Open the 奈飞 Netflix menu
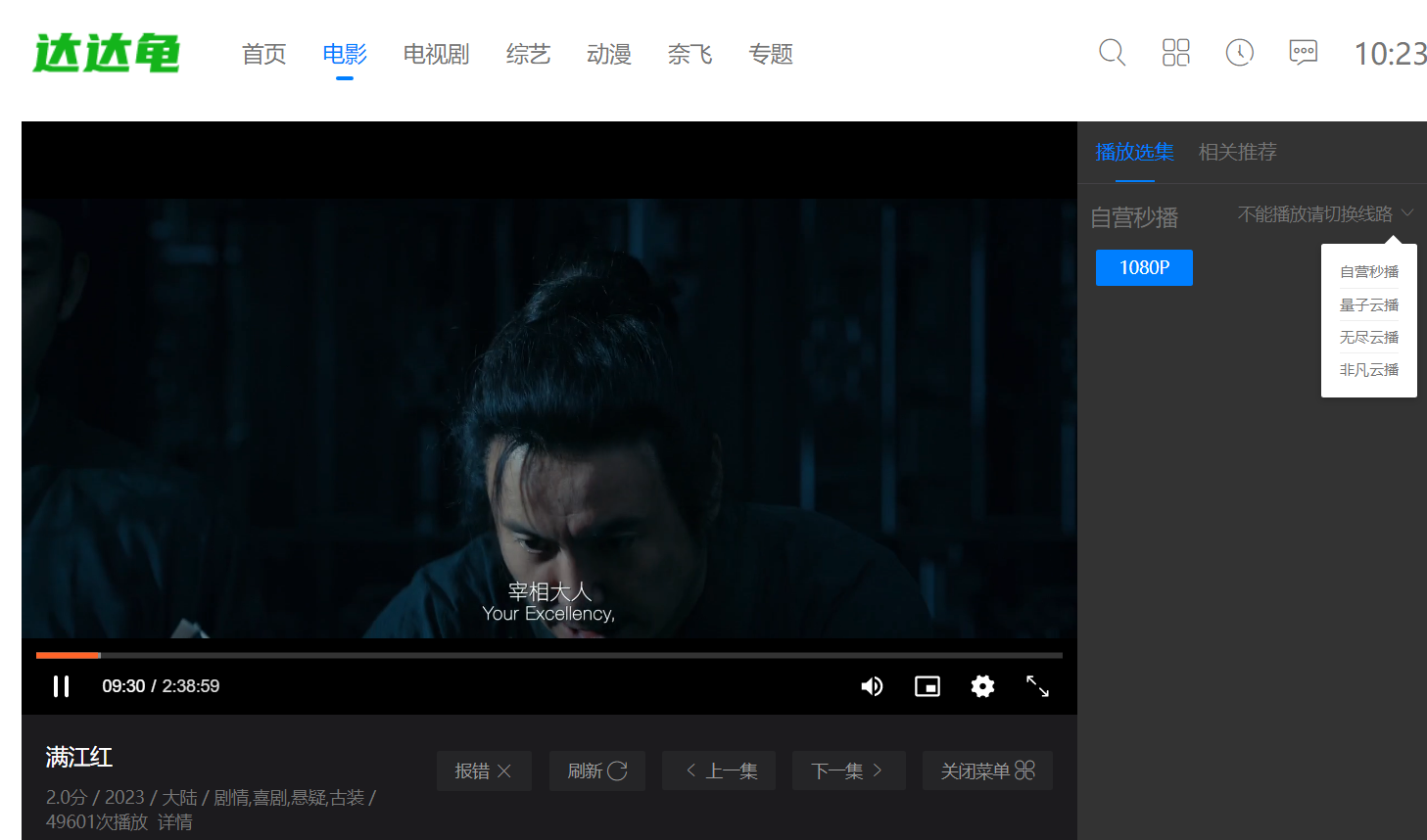This screenshot has width=1427, height=840. tap(690, 54)
